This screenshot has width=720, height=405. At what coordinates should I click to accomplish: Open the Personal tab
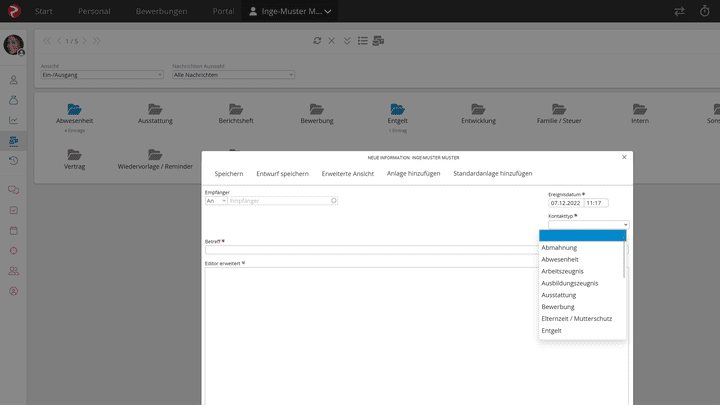(93, 11)
